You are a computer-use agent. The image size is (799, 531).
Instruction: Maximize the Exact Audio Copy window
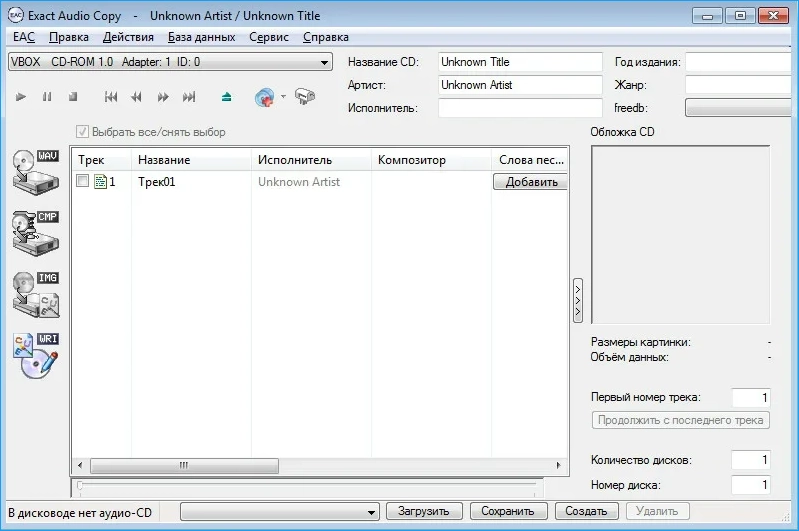(740, 16)
